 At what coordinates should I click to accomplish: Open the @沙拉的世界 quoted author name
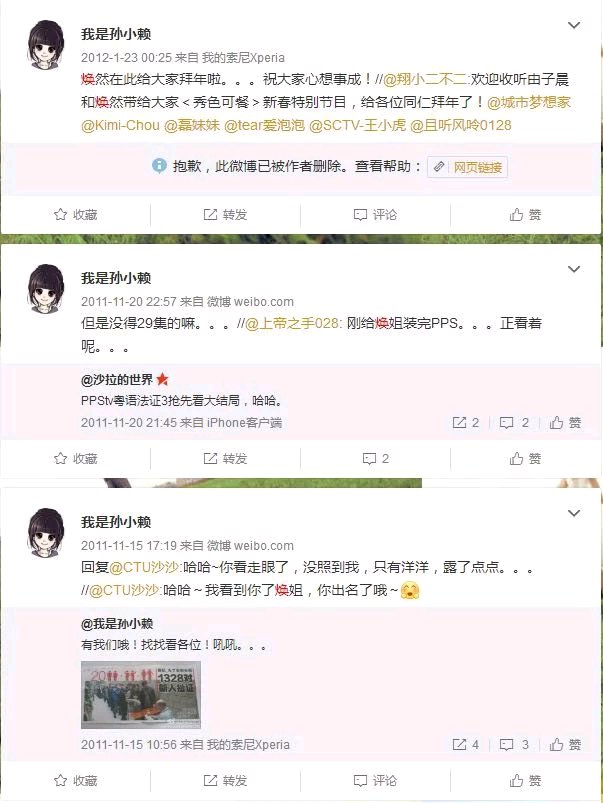[x=117, y=379]
